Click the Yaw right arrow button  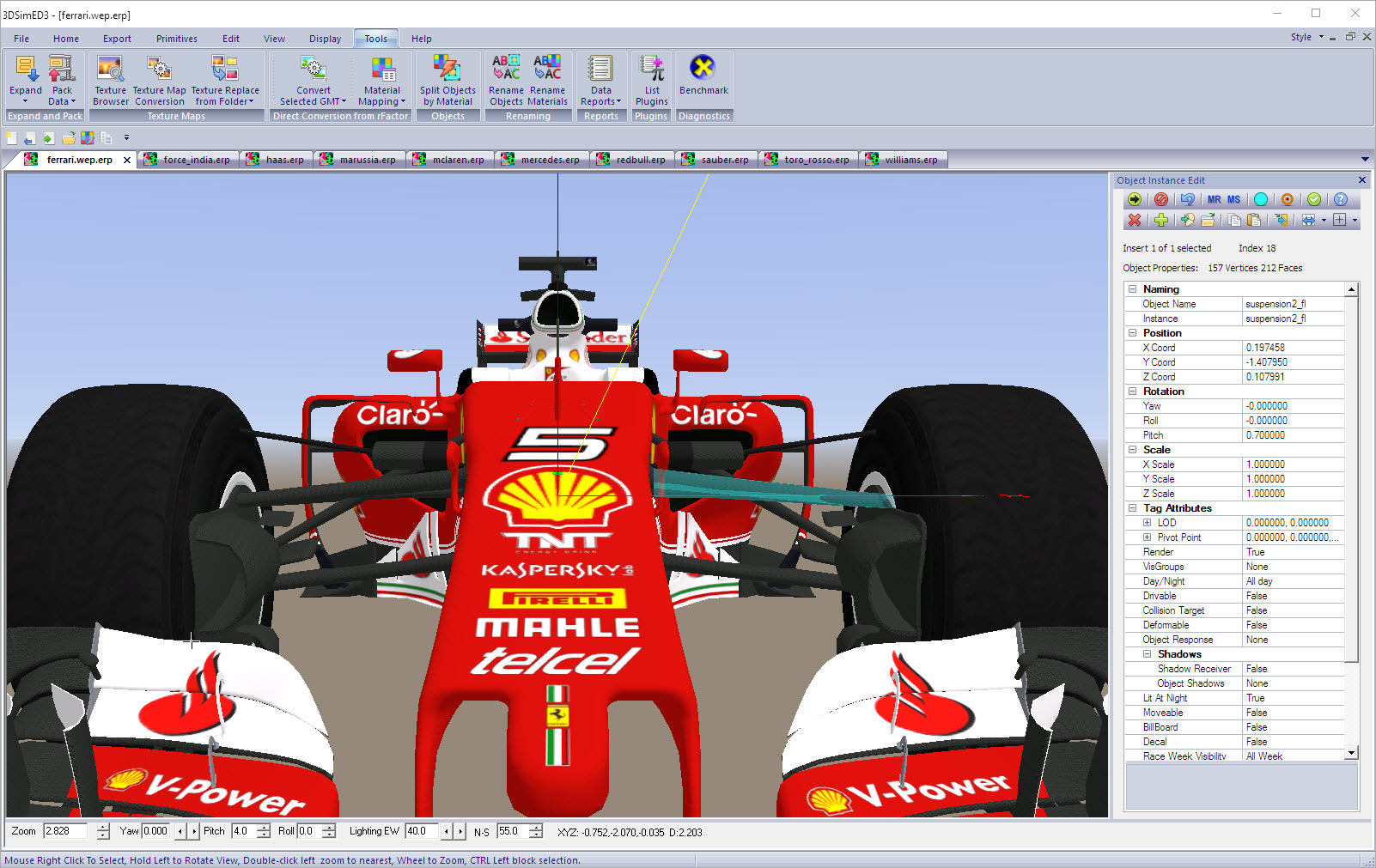point(195,831)
